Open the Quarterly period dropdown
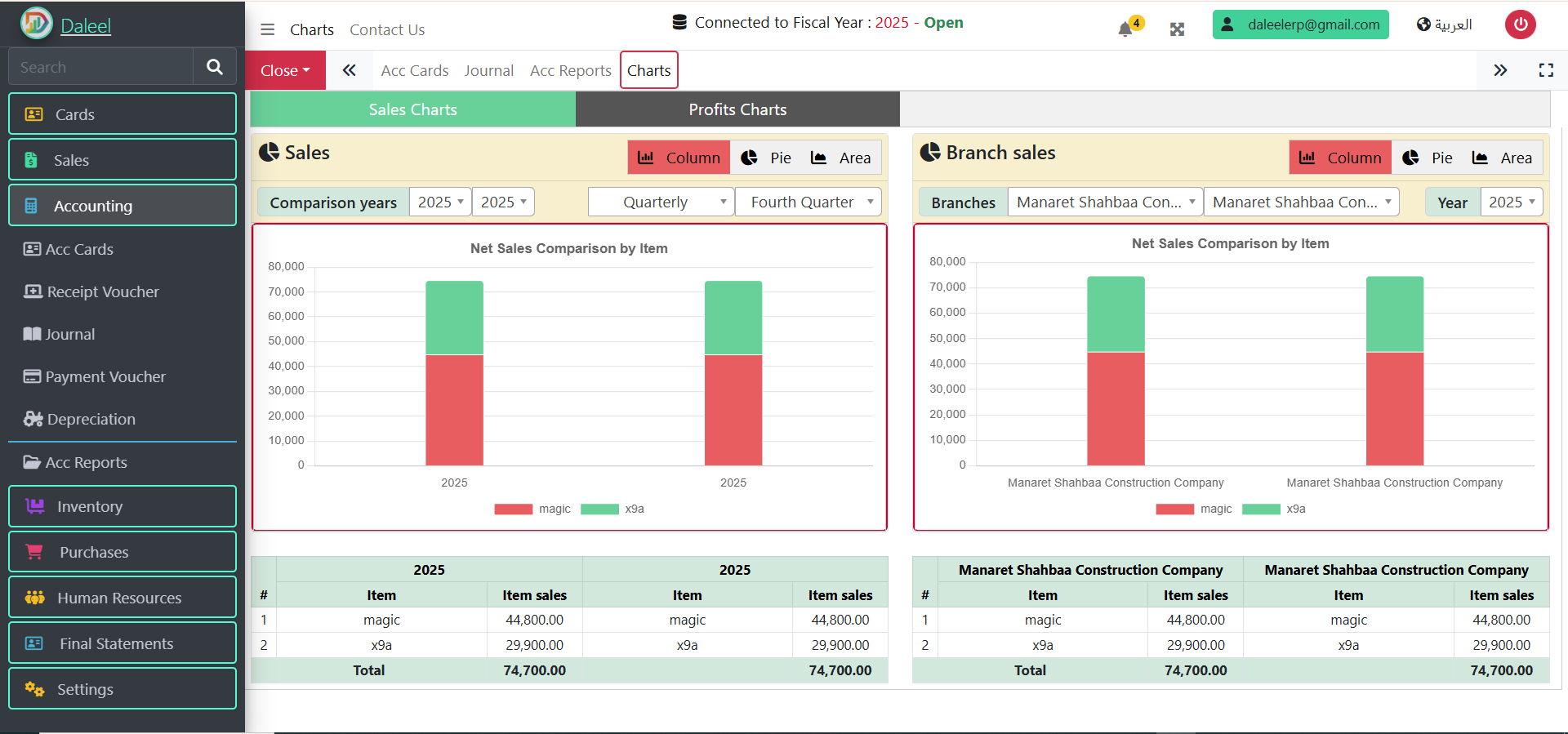The height and width of the screenshot is (734, 1568). tap(661, 202)
